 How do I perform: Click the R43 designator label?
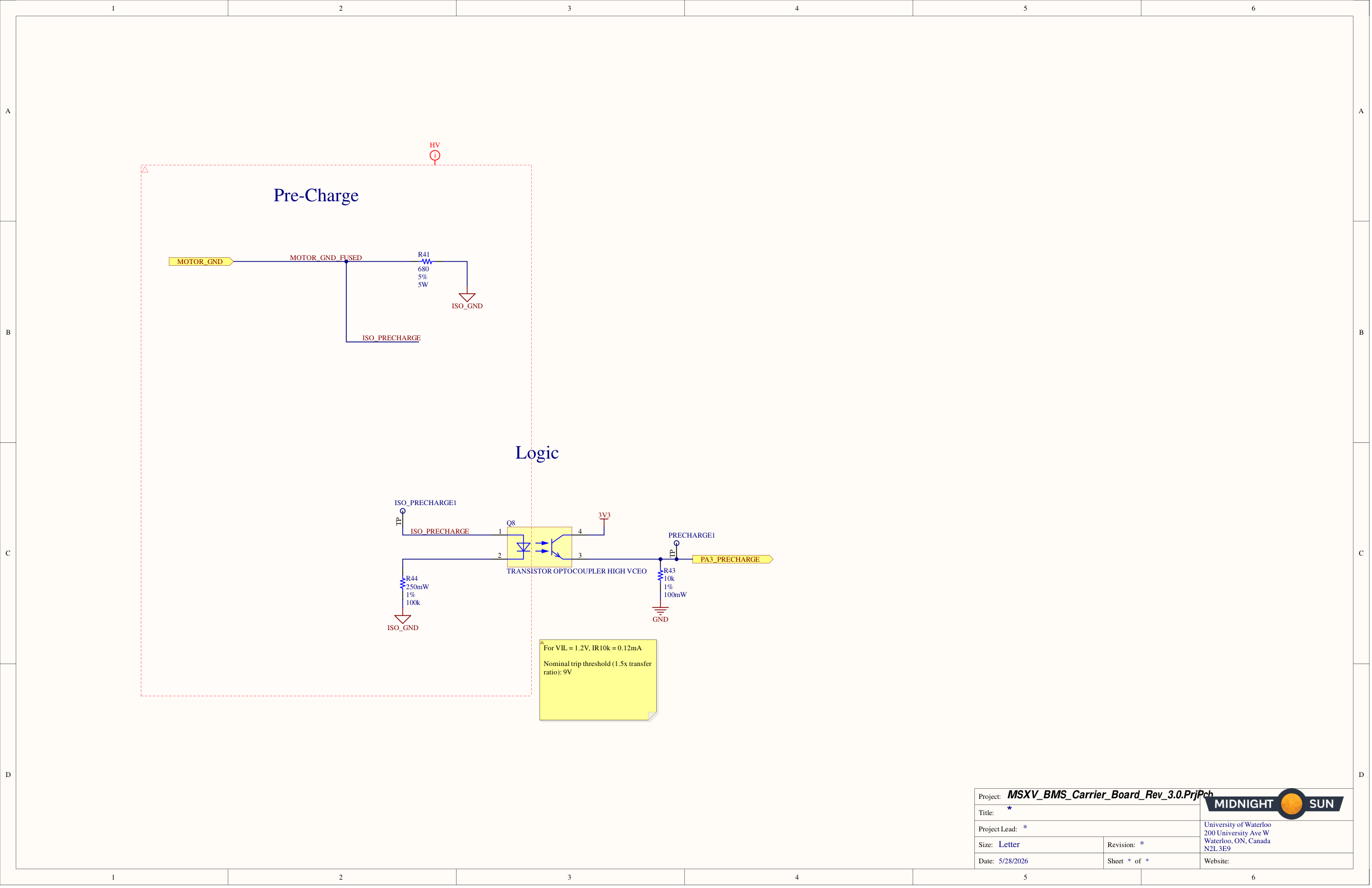point(669,571)
